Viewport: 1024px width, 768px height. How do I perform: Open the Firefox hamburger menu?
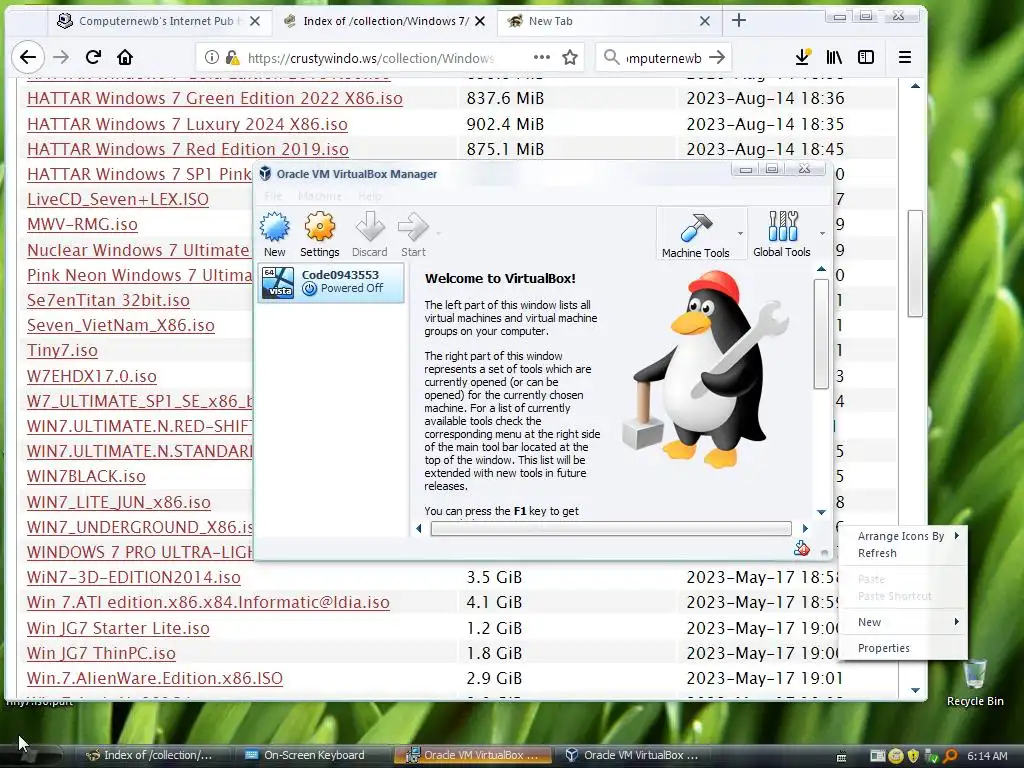[x=904, y=57]
